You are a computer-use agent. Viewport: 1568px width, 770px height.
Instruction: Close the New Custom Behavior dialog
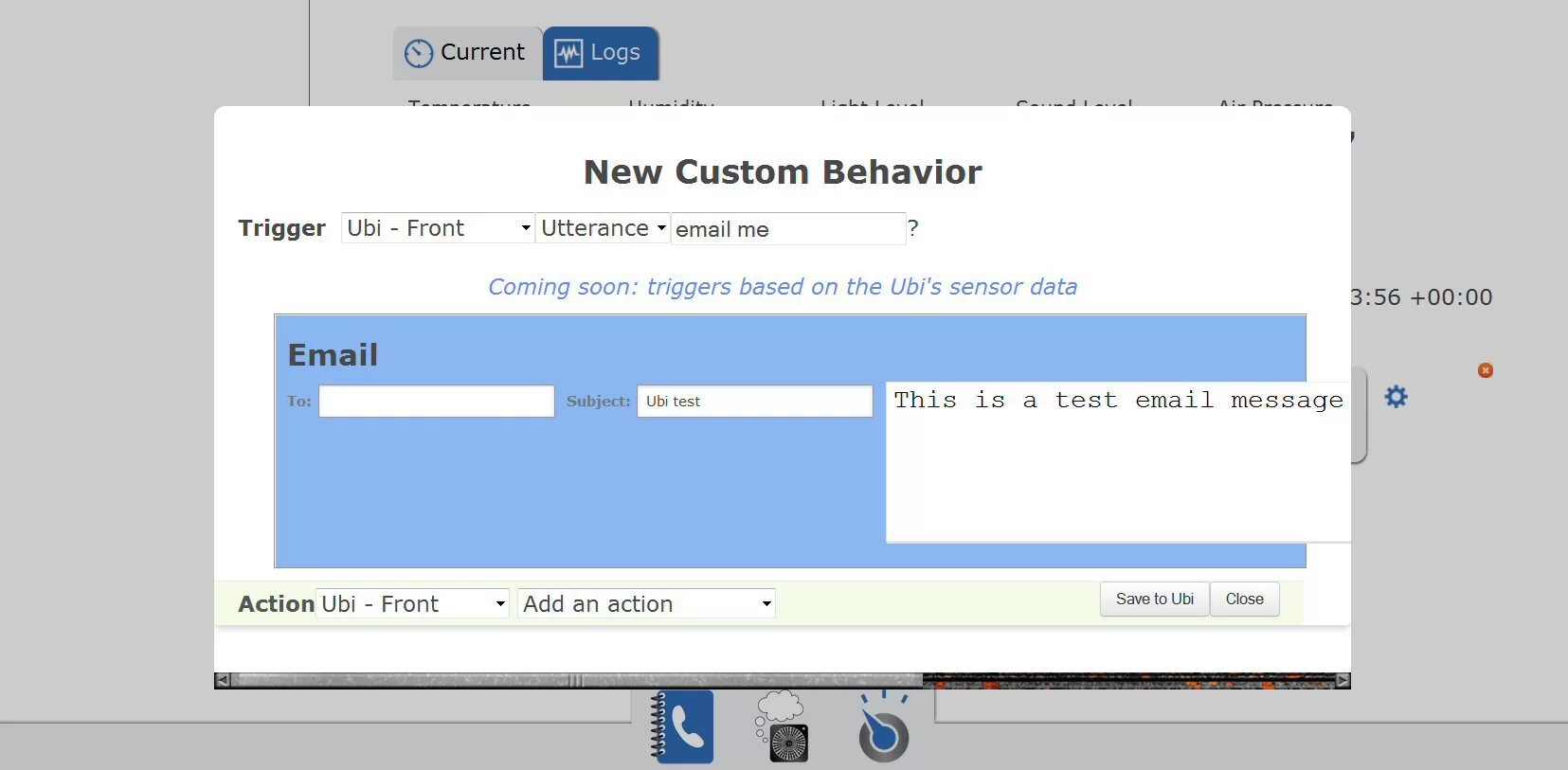[1244, 600]
